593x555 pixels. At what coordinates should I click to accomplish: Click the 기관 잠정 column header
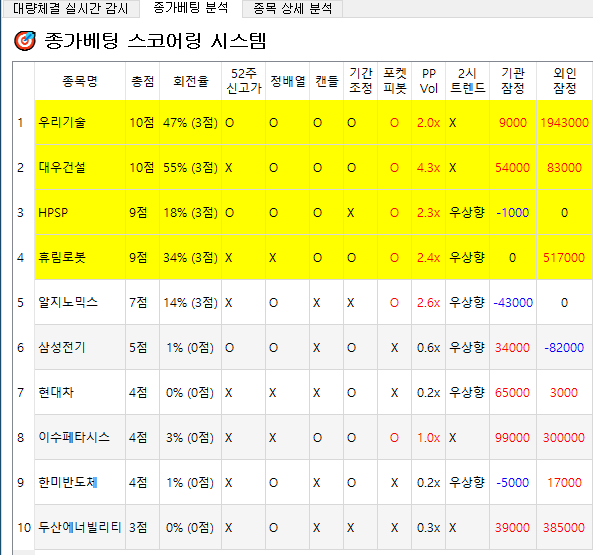[513, 81]
